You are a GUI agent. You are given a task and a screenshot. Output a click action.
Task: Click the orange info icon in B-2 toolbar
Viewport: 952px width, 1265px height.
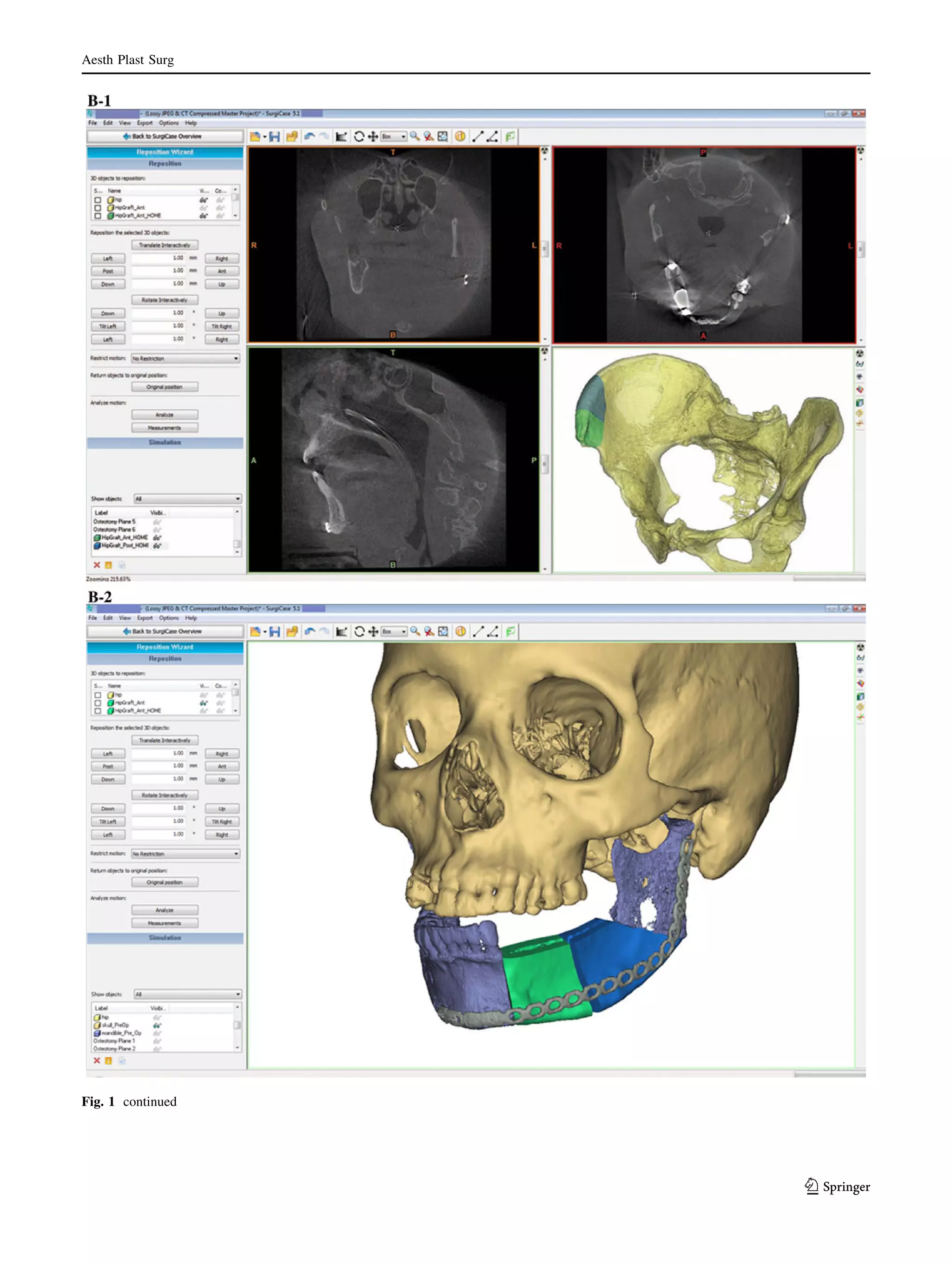pos(460,631)
